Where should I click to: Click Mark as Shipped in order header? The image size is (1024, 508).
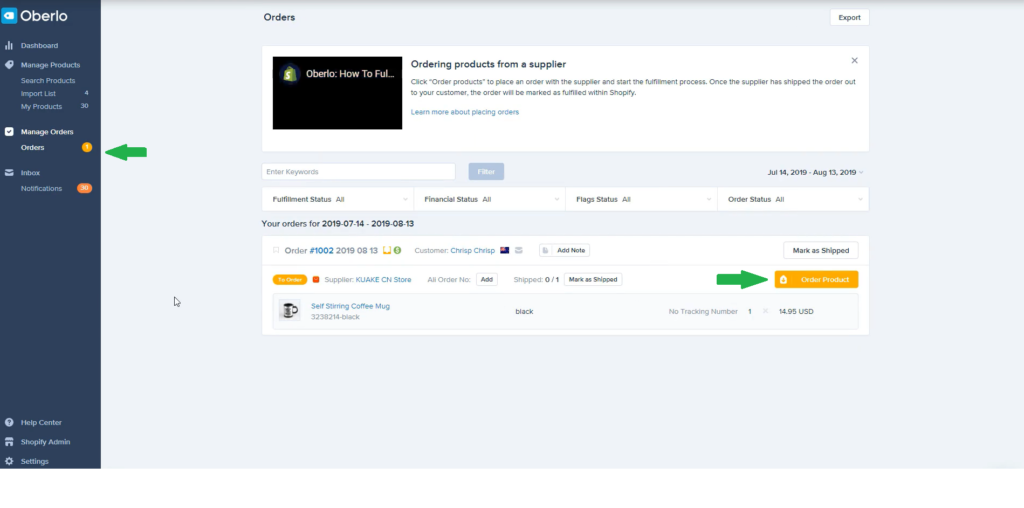[820, 250]
